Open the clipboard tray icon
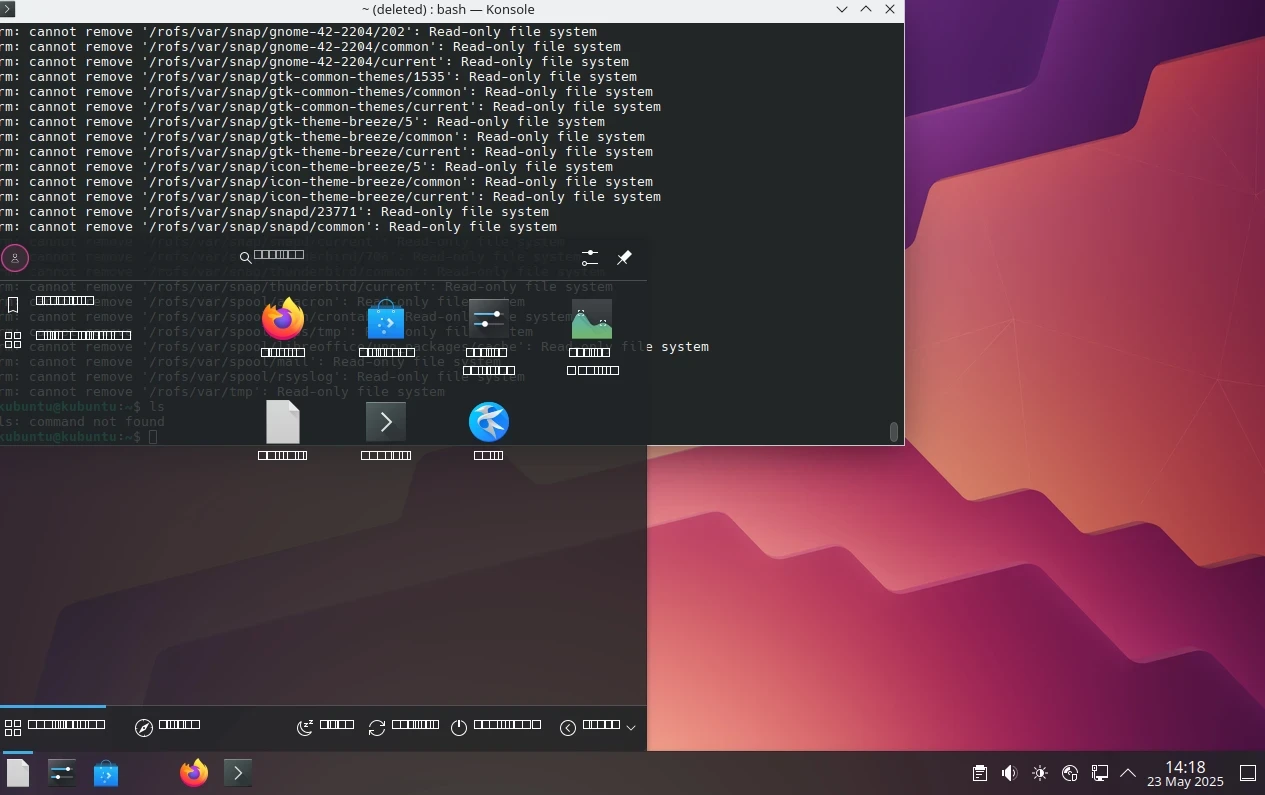This screenshot has height=795, width=1265. click(x=980, y=773)
